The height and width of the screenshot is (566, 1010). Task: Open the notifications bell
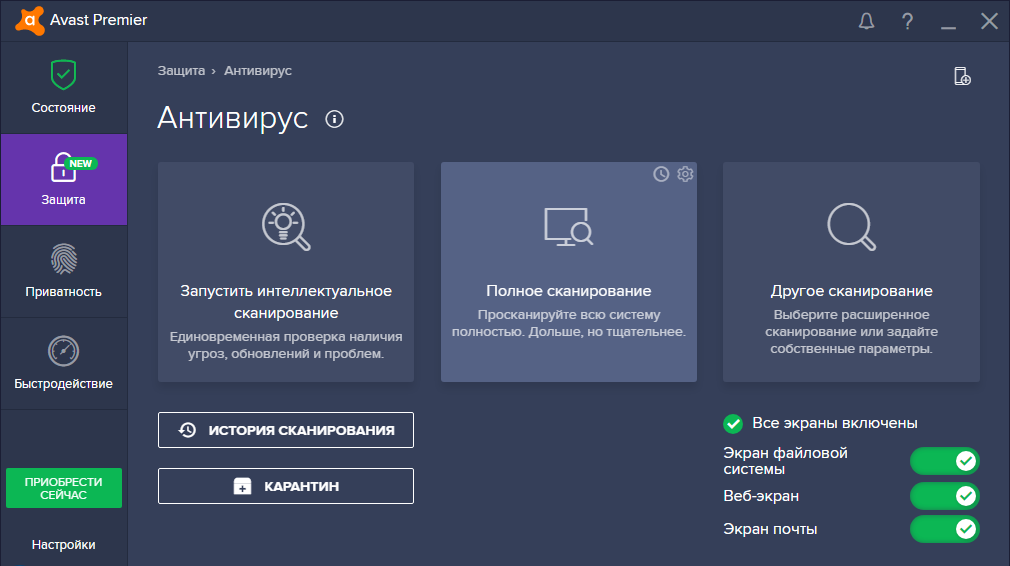pos(866,21)
